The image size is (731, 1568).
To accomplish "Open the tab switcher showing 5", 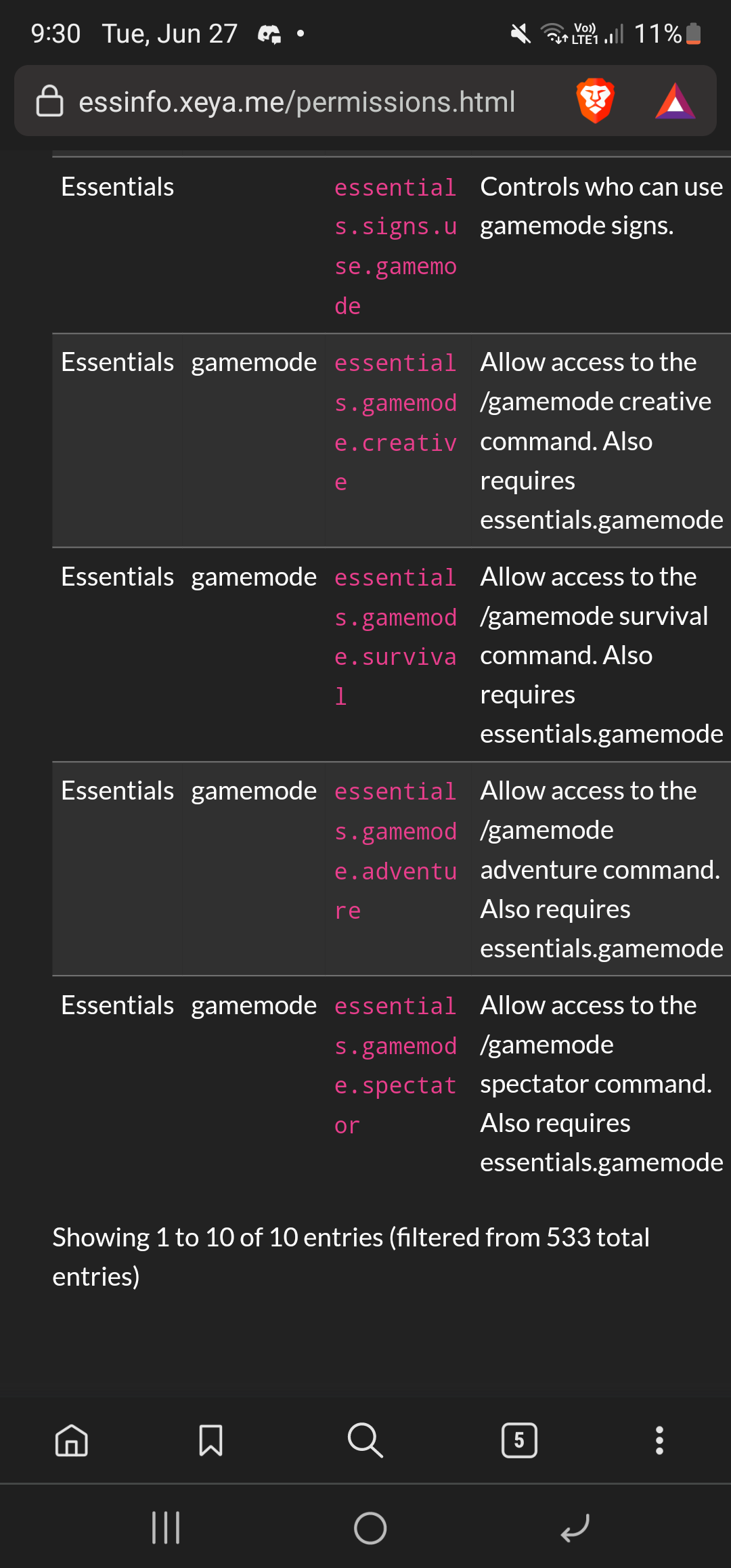I will [x=519, y=1440].
